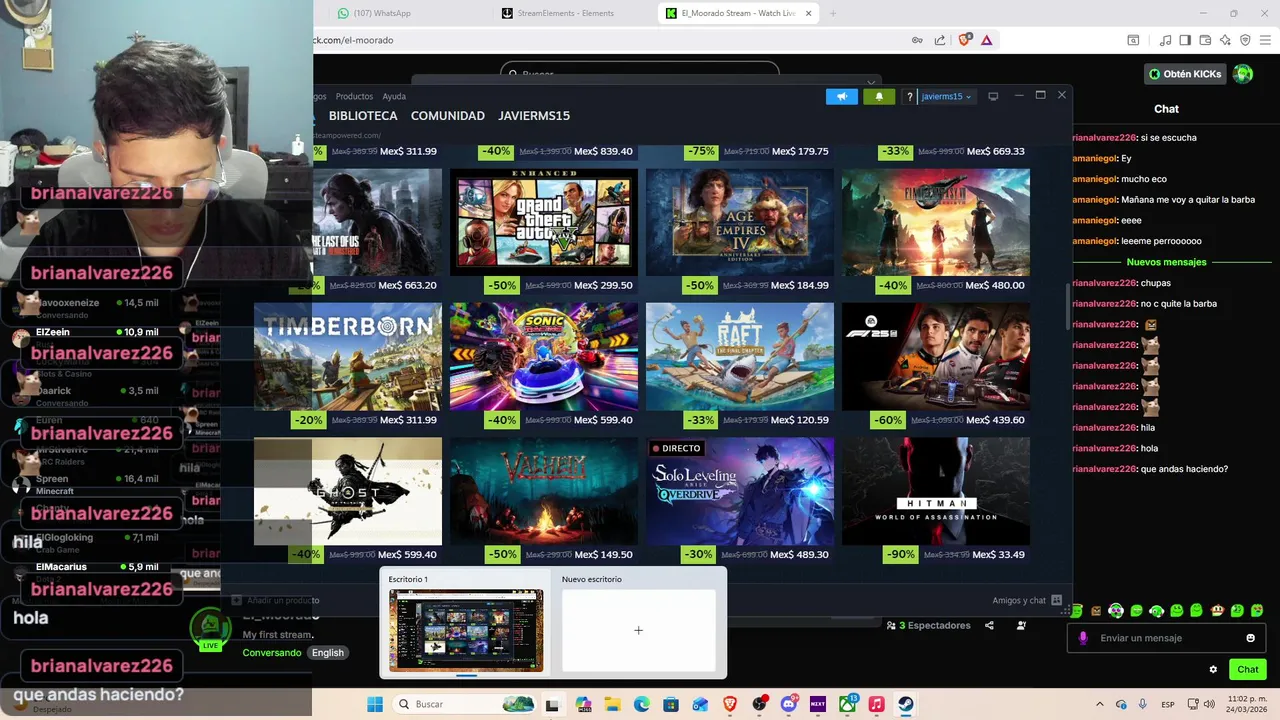Close the El_Moorado Stream browser tab
Image resolution: width=1280 pixels, height=720 pixels.
pos(809,13)
